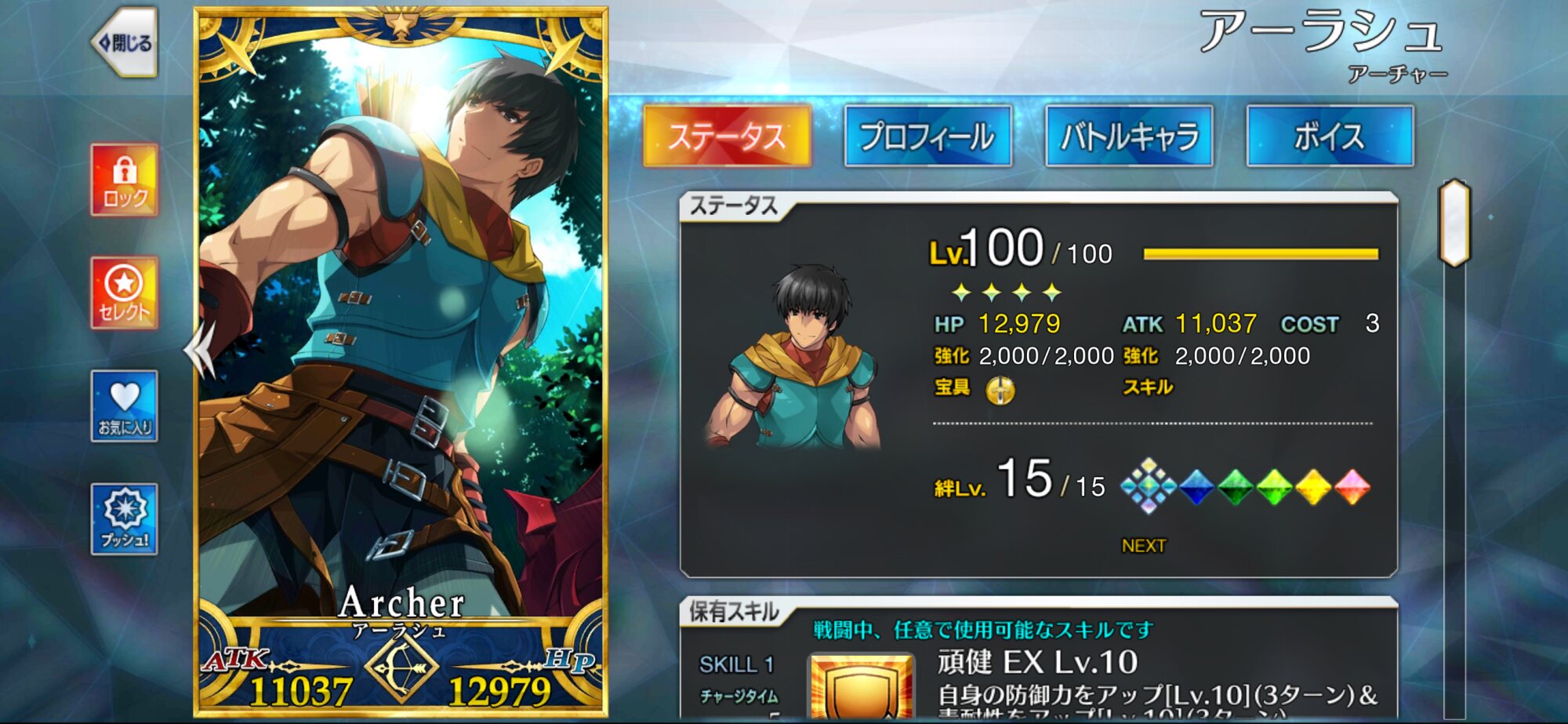Open the プロフィール tab
The height and width of the screenshot is (724, 1568).
(x=928, y=136)
